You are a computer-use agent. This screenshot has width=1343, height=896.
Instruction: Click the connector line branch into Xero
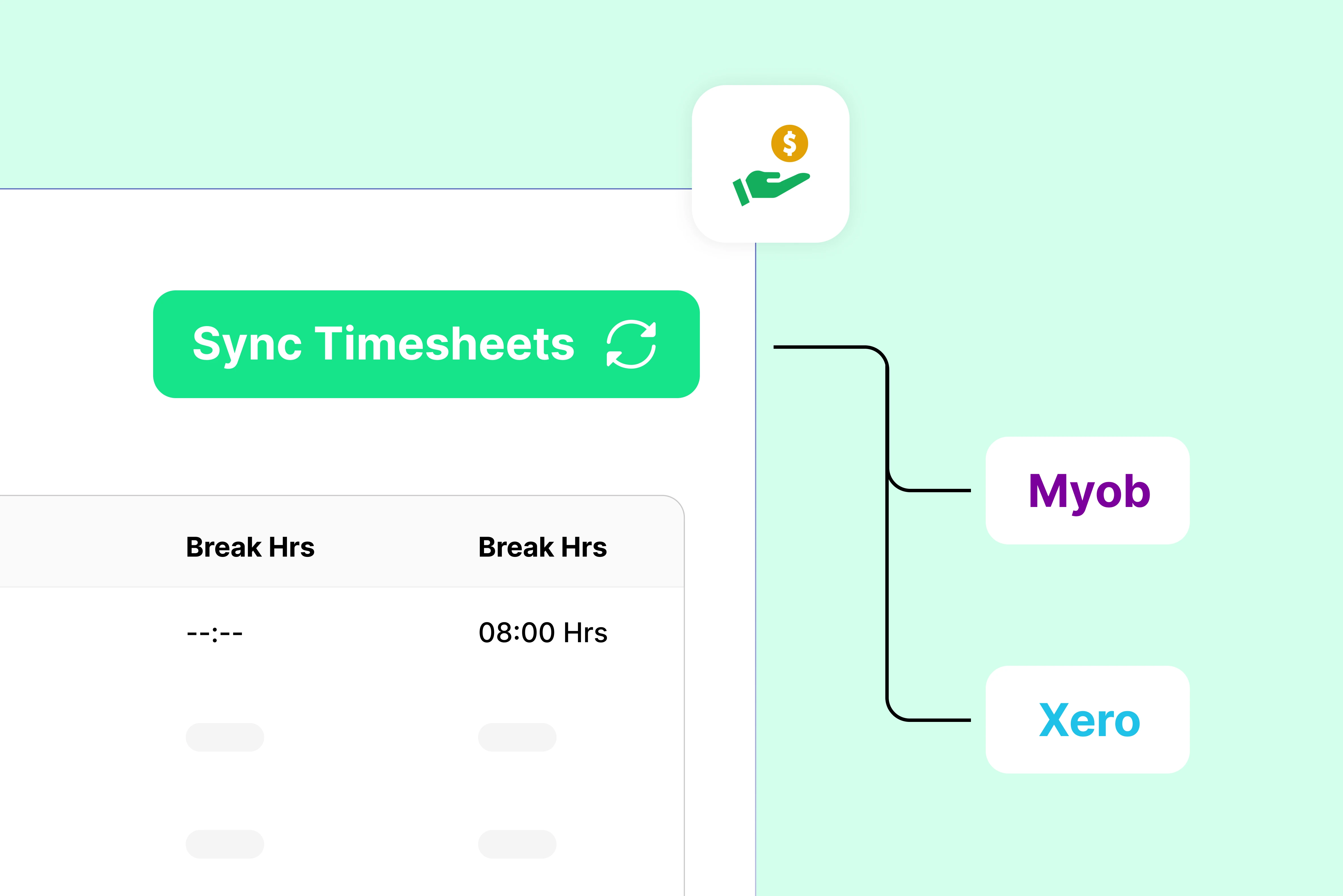pyautogui.click(x=940, y=720)
